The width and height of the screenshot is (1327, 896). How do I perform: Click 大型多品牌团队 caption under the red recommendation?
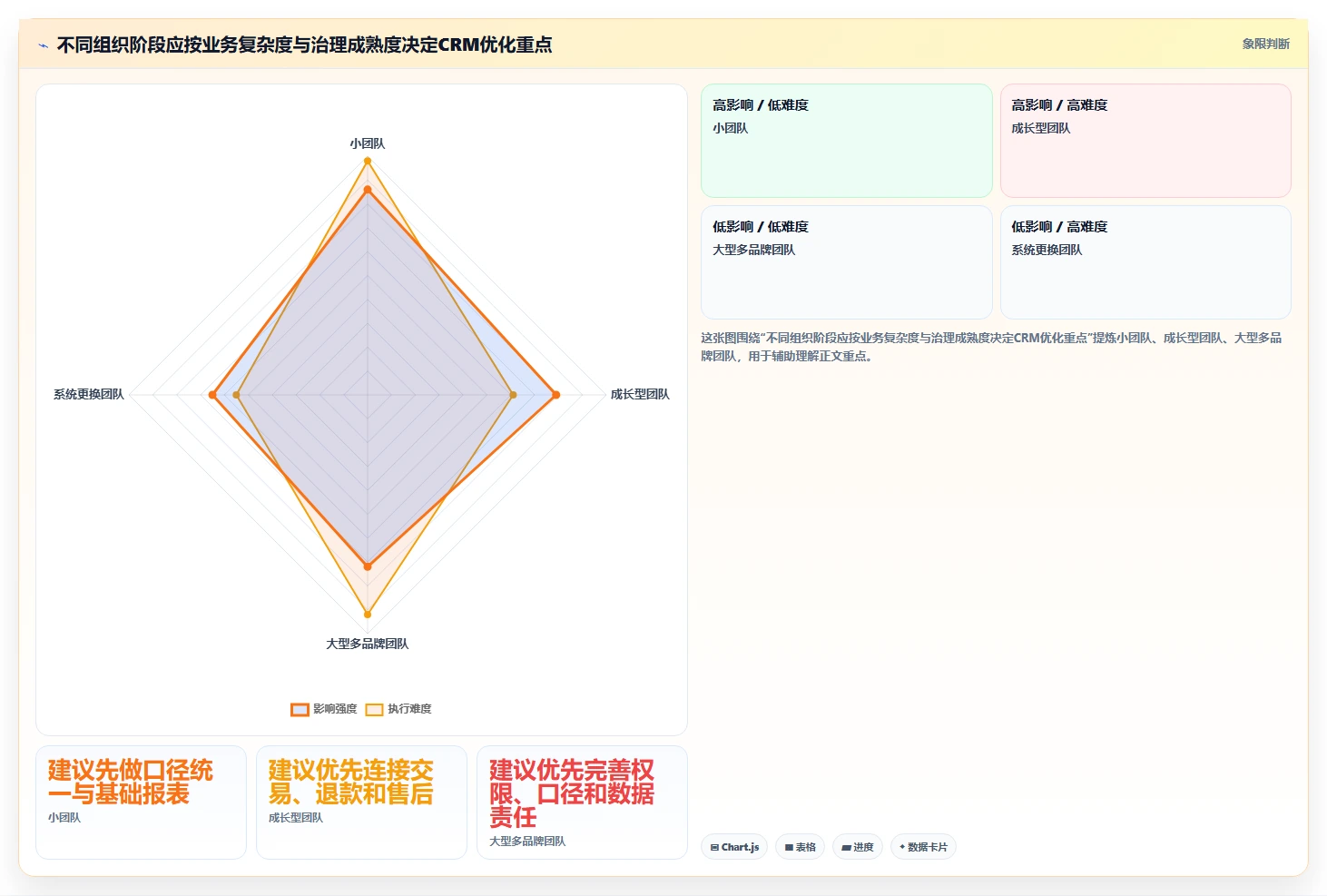coord(527,842)
